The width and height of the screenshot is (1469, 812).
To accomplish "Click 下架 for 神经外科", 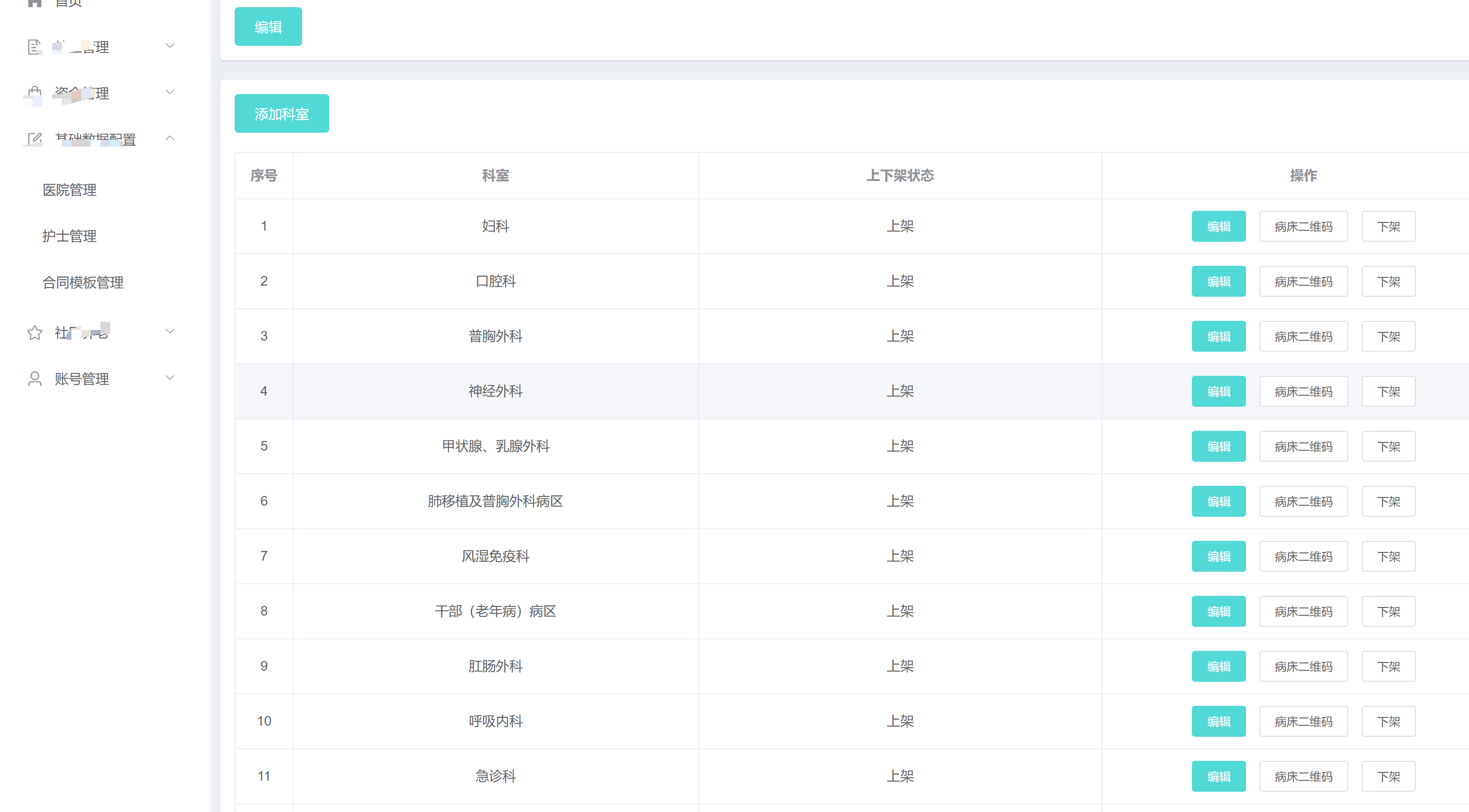I will pyautogui.click(x=1388, y=391).
